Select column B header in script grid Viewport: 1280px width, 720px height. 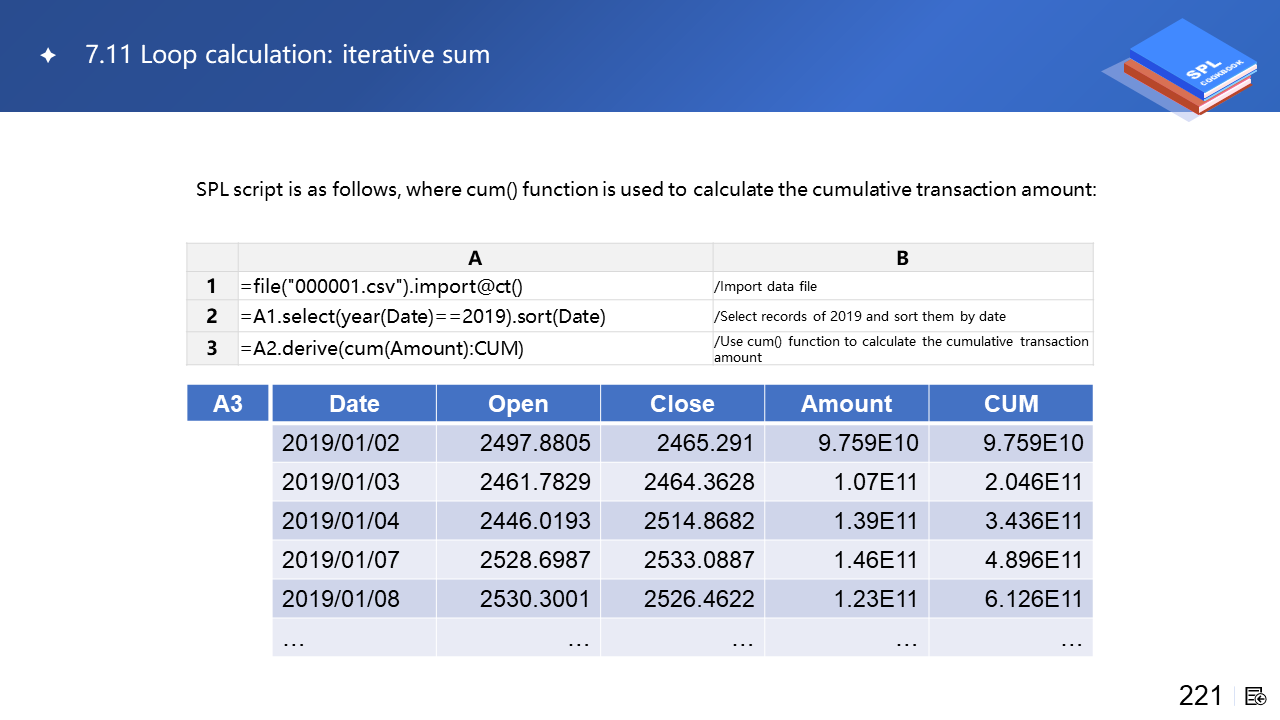(x=902, y=258)
